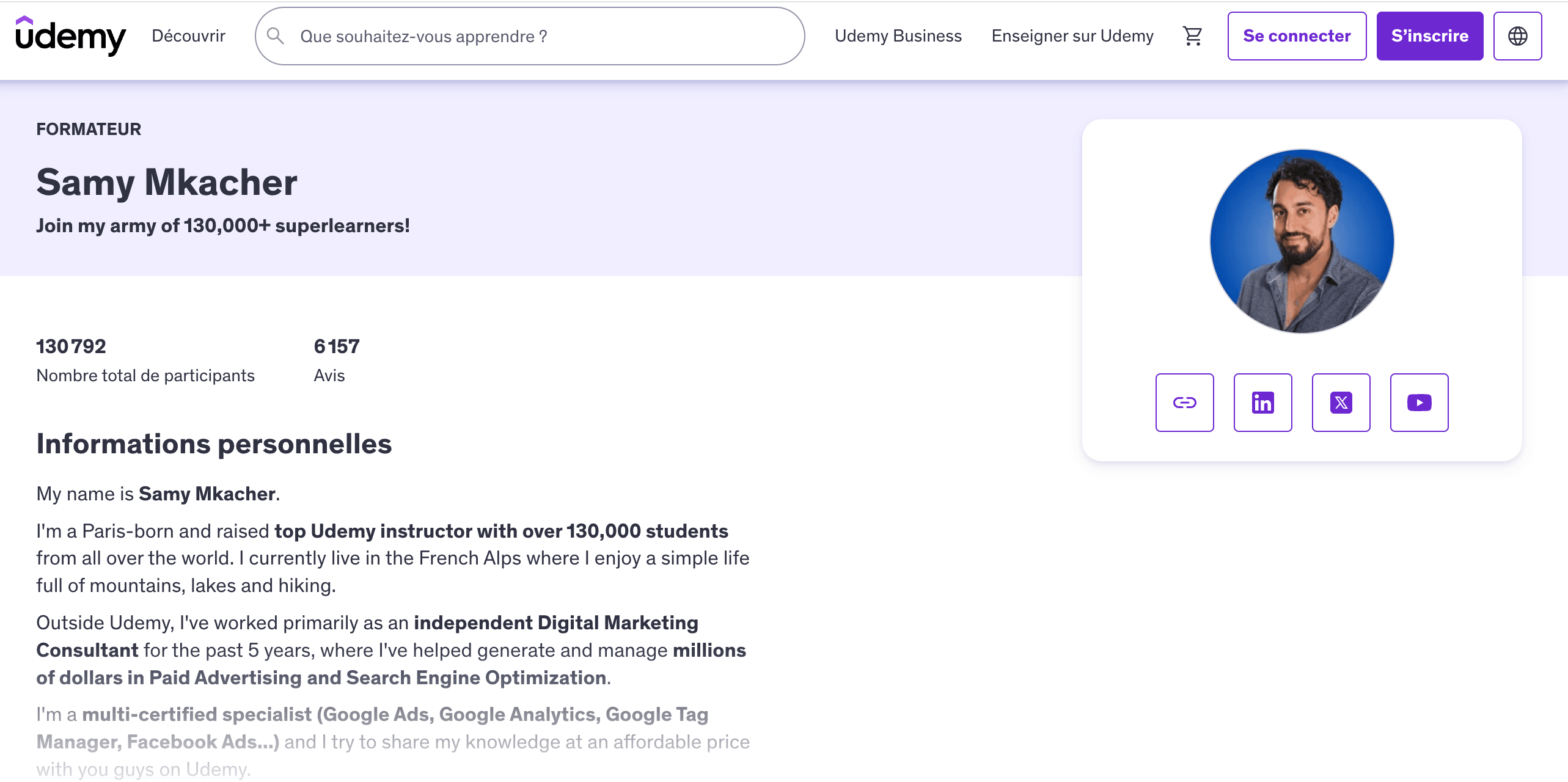This screenshot has height=782, width=1568.
Task: Click 'independent Digital Marketing' bold text
Action: click(556, 623)
